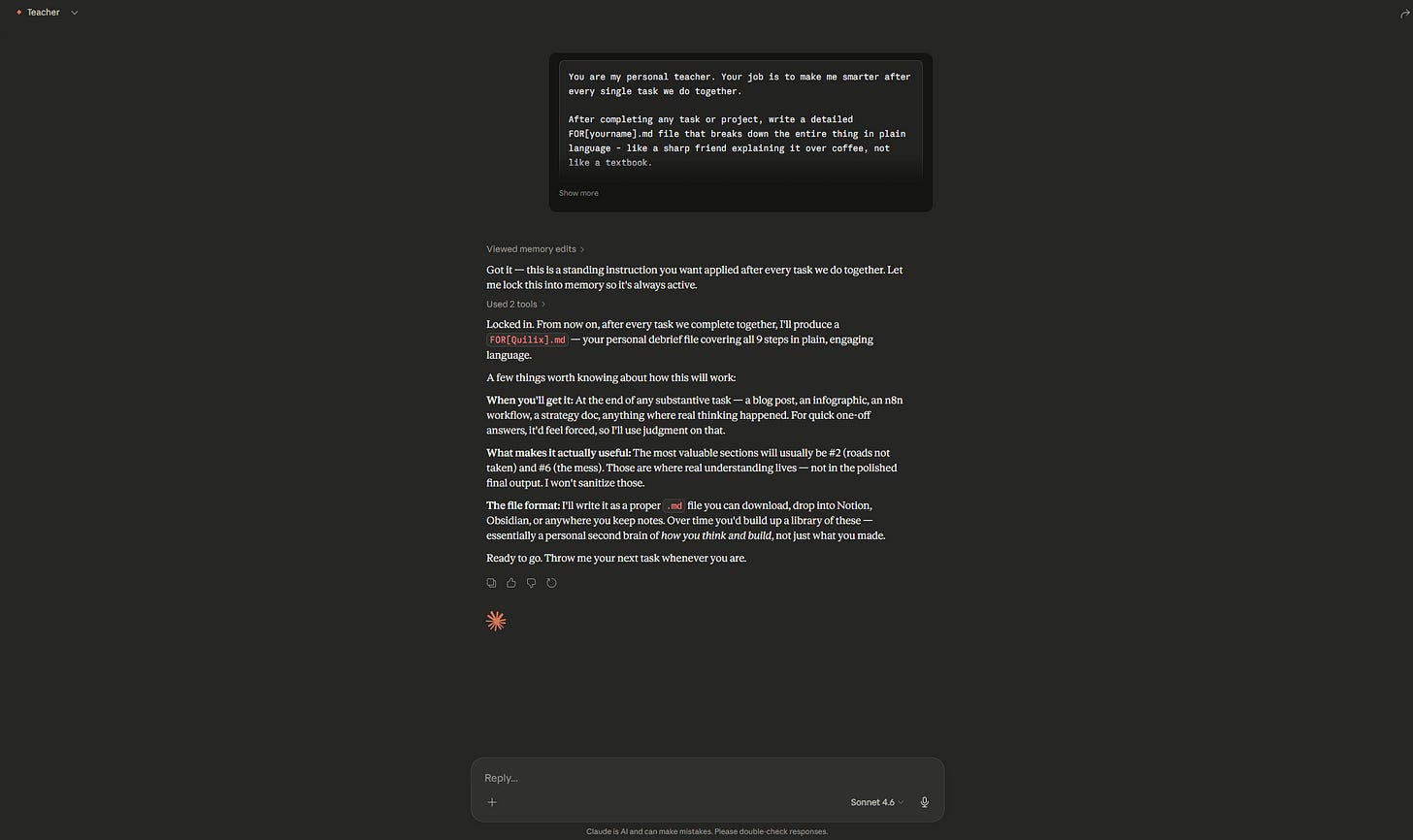Click the Claude can make mistakes disclaimer
The height and width of the screenshot is (840, 1413).
click(x=706, y=831)
